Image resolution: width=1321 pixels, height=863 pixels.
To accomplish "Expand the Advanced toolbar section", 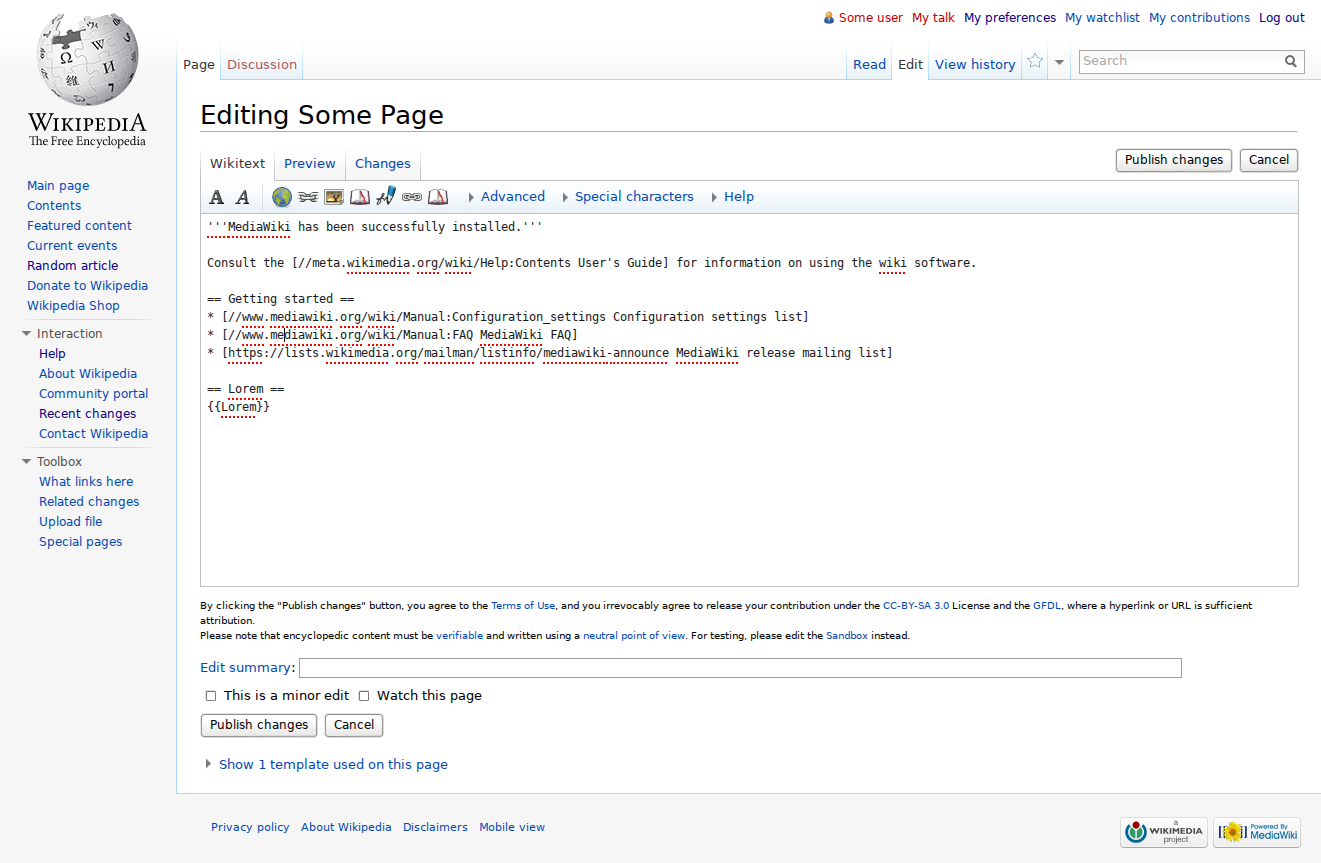I will pyautogui.click(x=507, y=197).
